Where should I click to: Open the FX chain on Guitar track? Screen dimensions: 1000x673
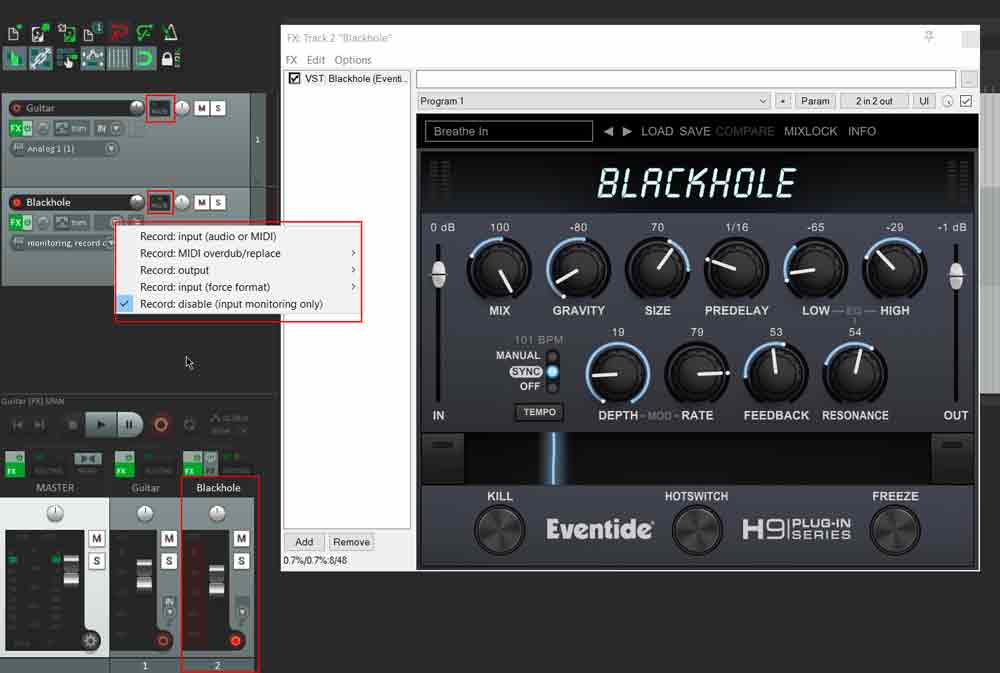pyautogui.click(x=15, y=128)
